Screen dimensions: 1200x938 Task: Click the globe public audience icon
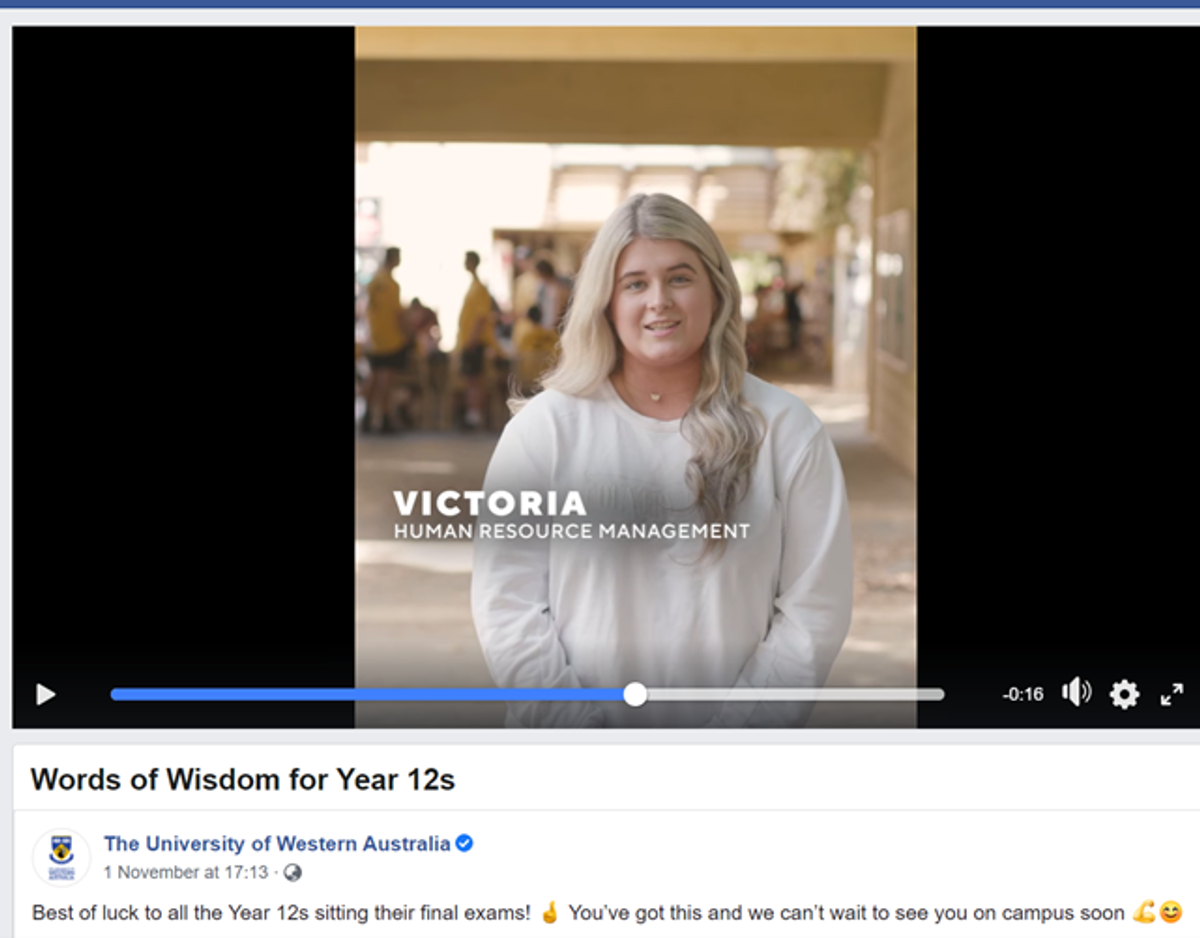(292, 873)
